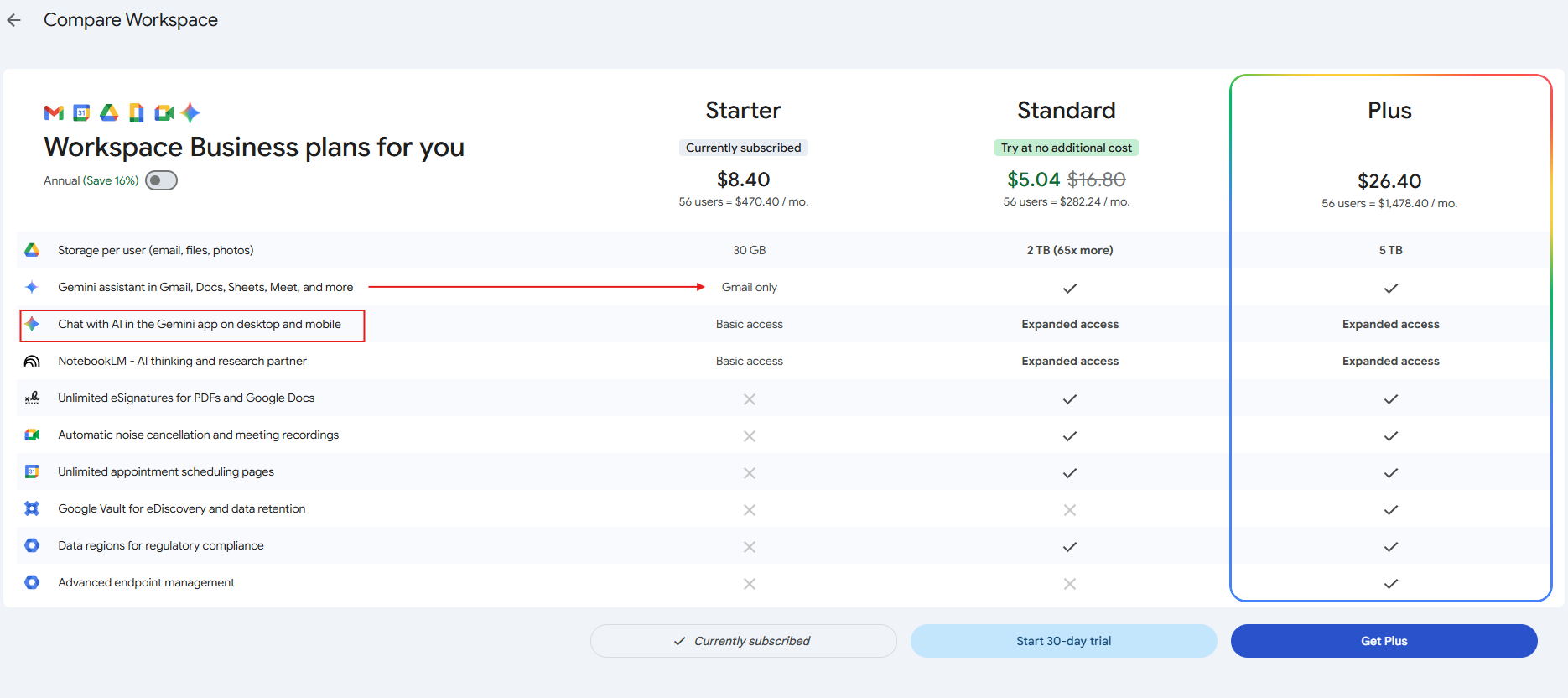The height and width of the screenshot is (698, 1568).
Task: Click the Google Calendar icon in header
Action: tap(81, 112)
